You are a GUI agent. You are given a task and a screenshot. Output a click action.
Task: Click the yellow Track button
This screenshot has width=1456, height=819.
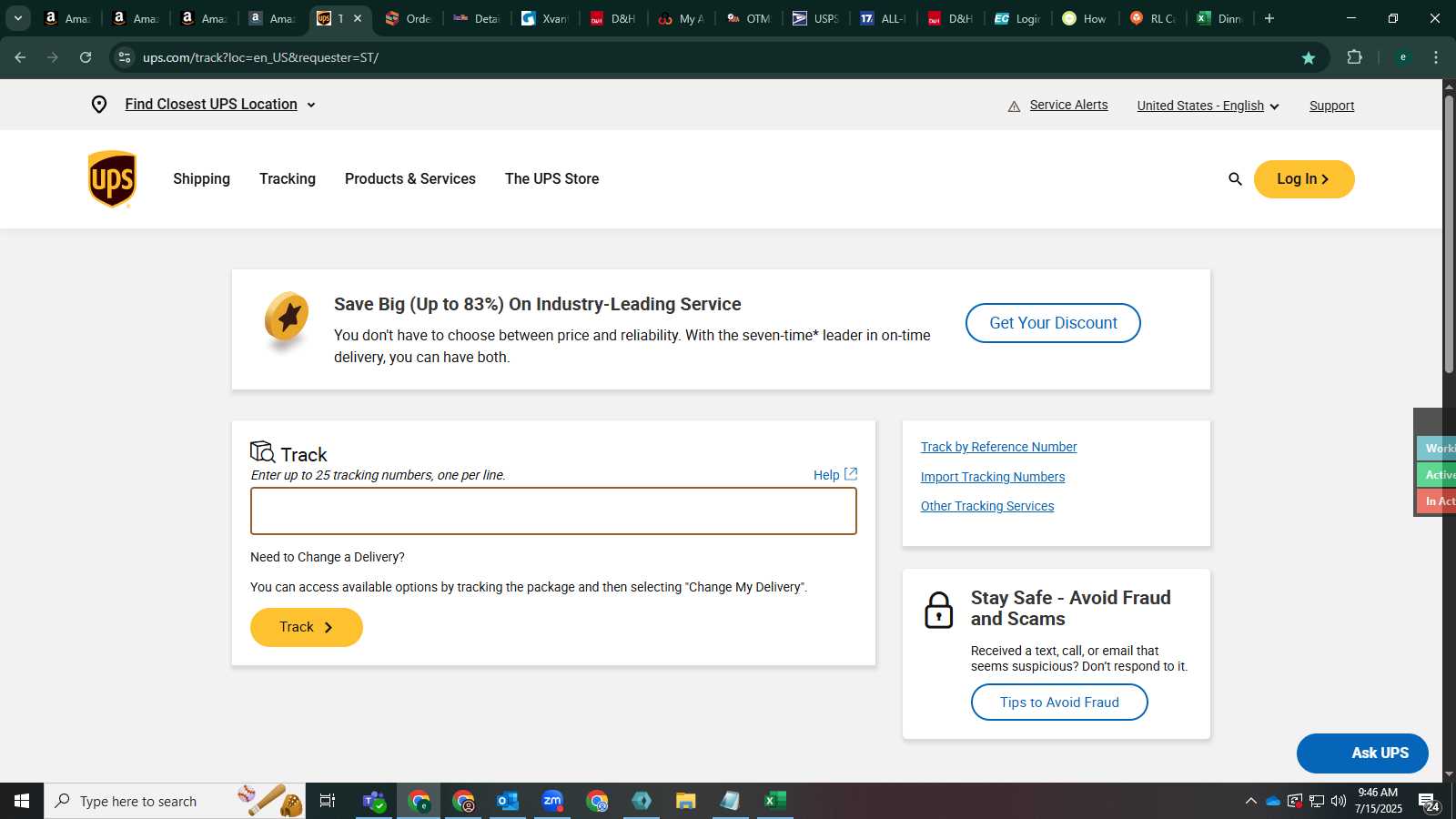[x=307, y=627]
